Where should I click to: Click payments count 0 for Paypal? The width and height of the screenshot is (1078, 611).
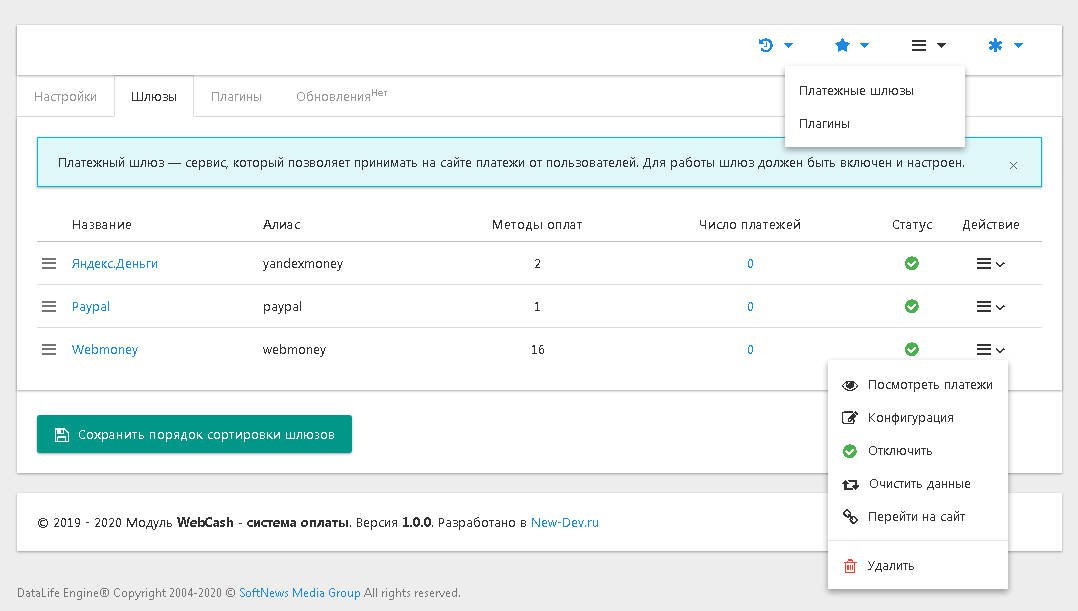click(750, 307)
